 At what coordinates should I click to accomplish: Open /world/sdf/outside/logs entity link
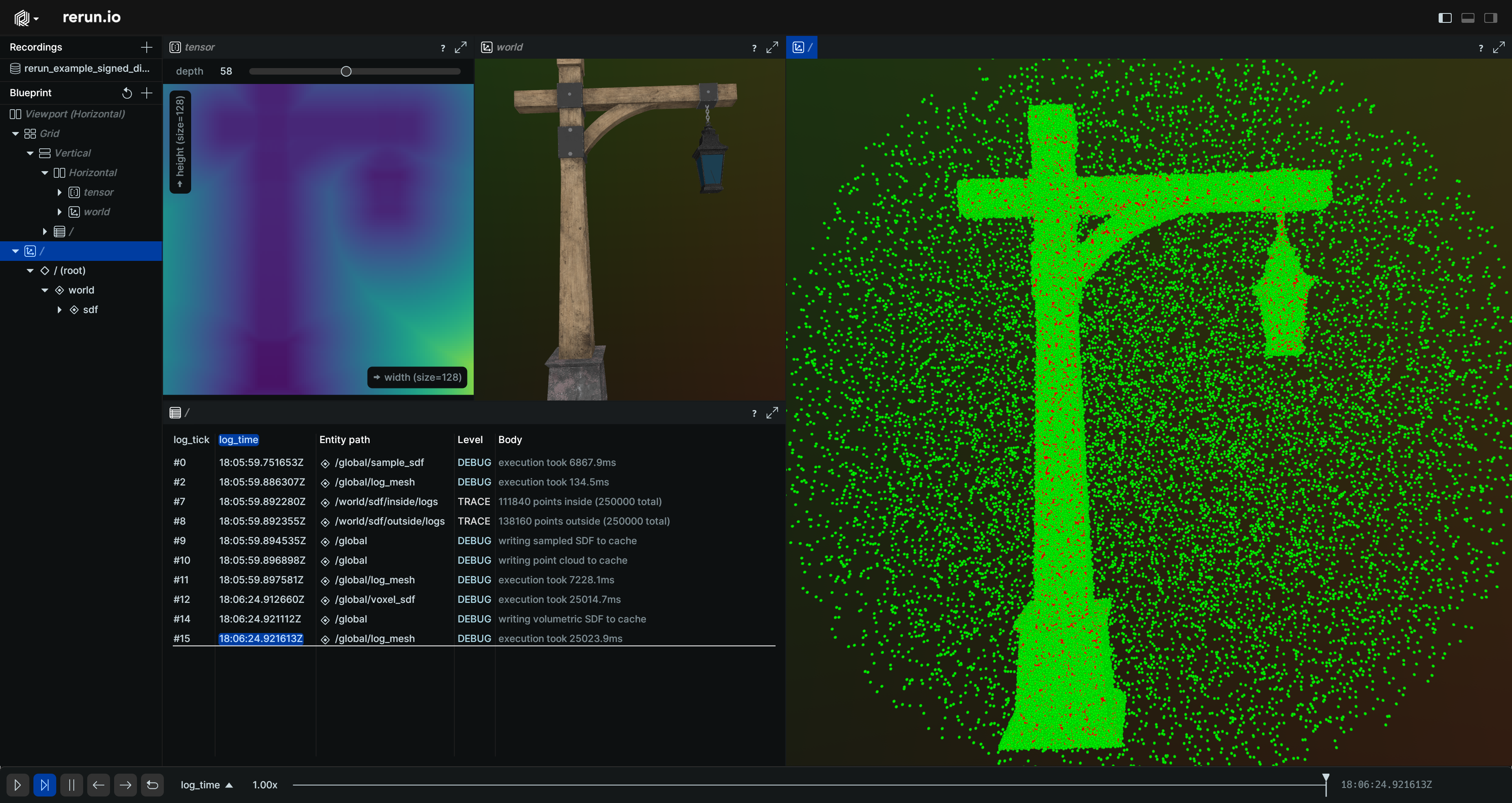click(x=390, y=521)
